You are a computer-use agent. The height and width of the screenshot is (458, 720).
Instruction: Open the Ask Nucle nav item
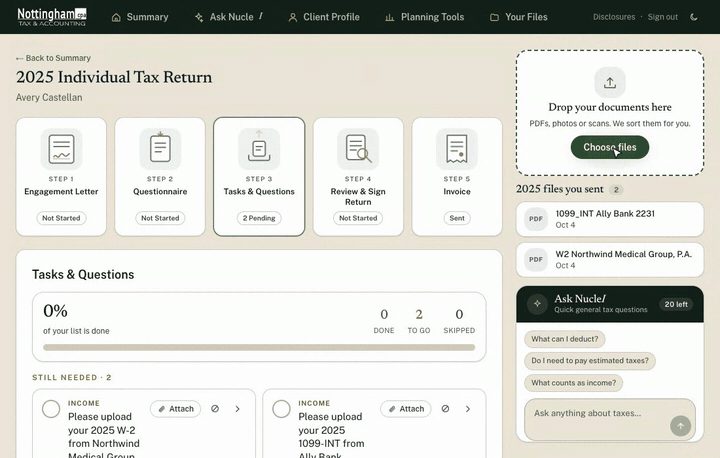[x=229, y=17]
